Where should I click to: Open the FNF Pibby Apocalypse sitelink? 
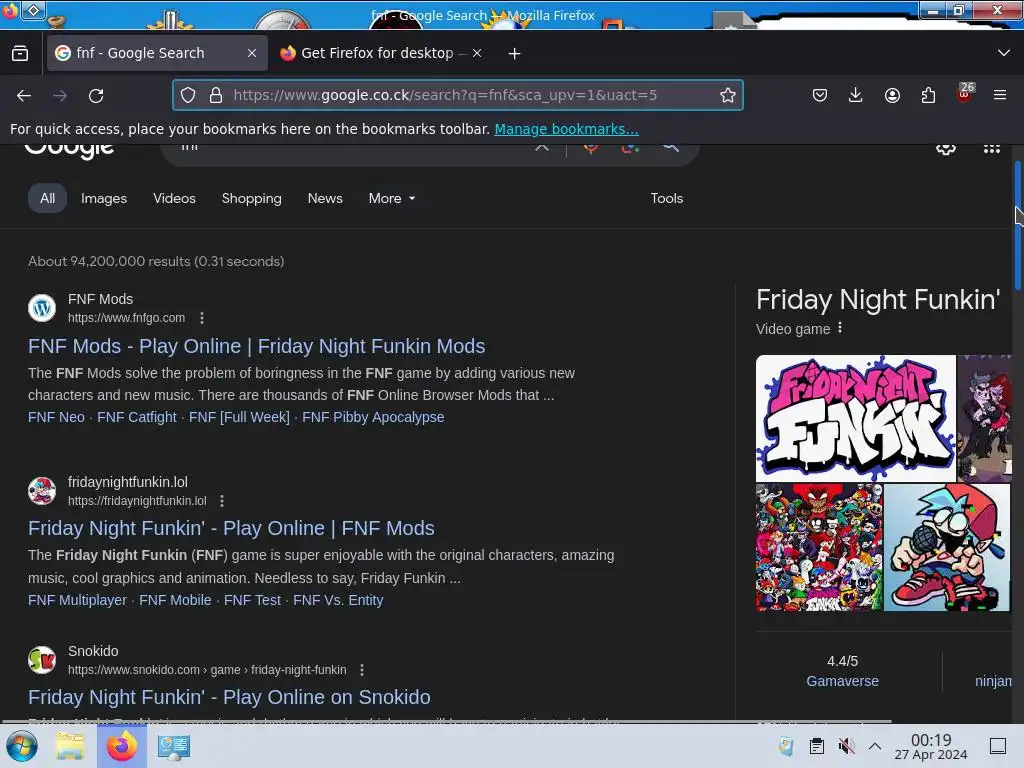click(x=373, y=417)
